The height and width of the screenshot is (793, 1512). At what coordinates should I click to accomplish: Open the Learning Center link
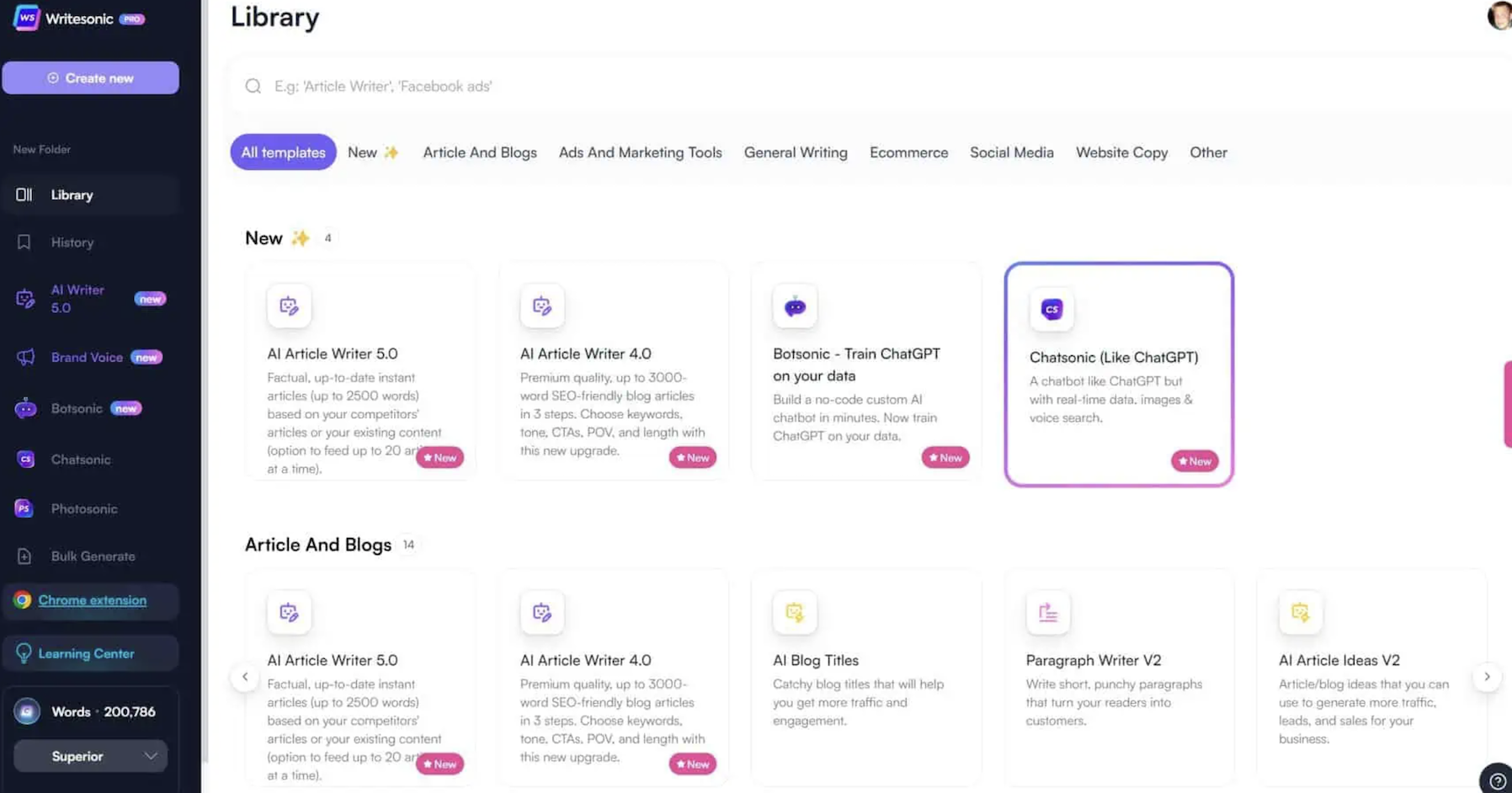click(x=86, y=653)
